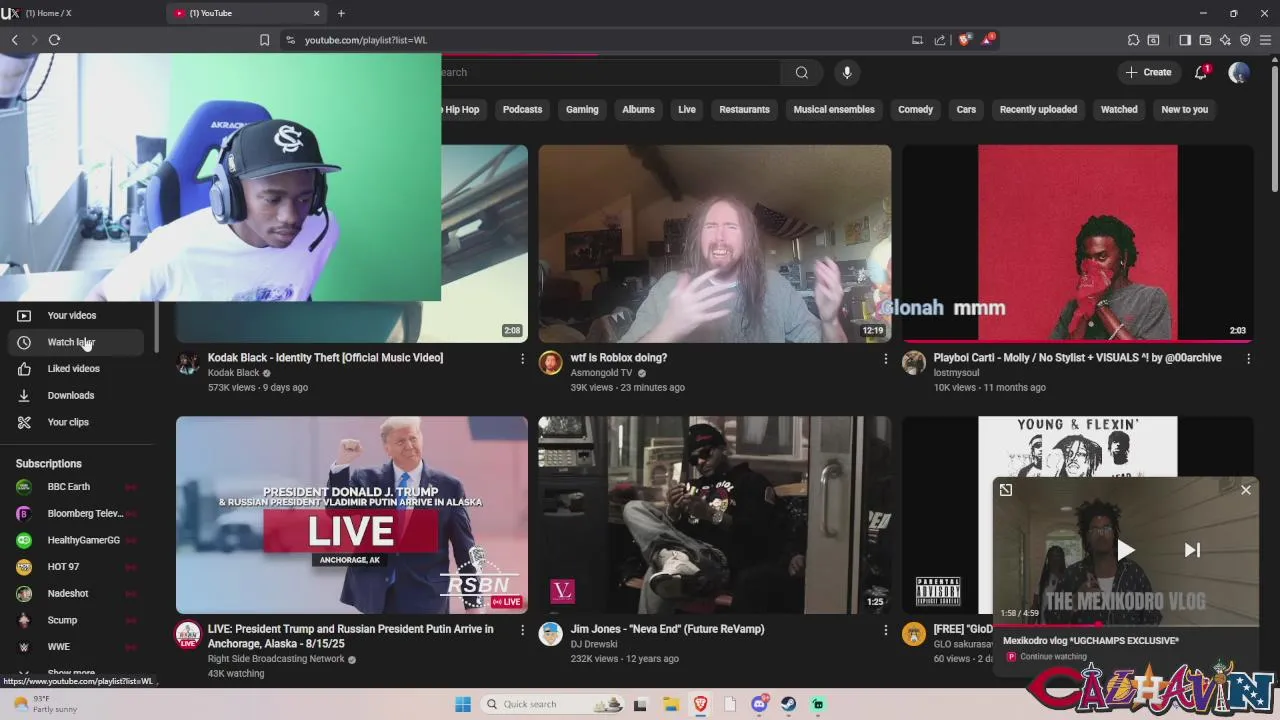This screenshot has width=1280, height=720.
Task: Open Right Side Broadcasting Network channel
Action: [x=276, y=659]
